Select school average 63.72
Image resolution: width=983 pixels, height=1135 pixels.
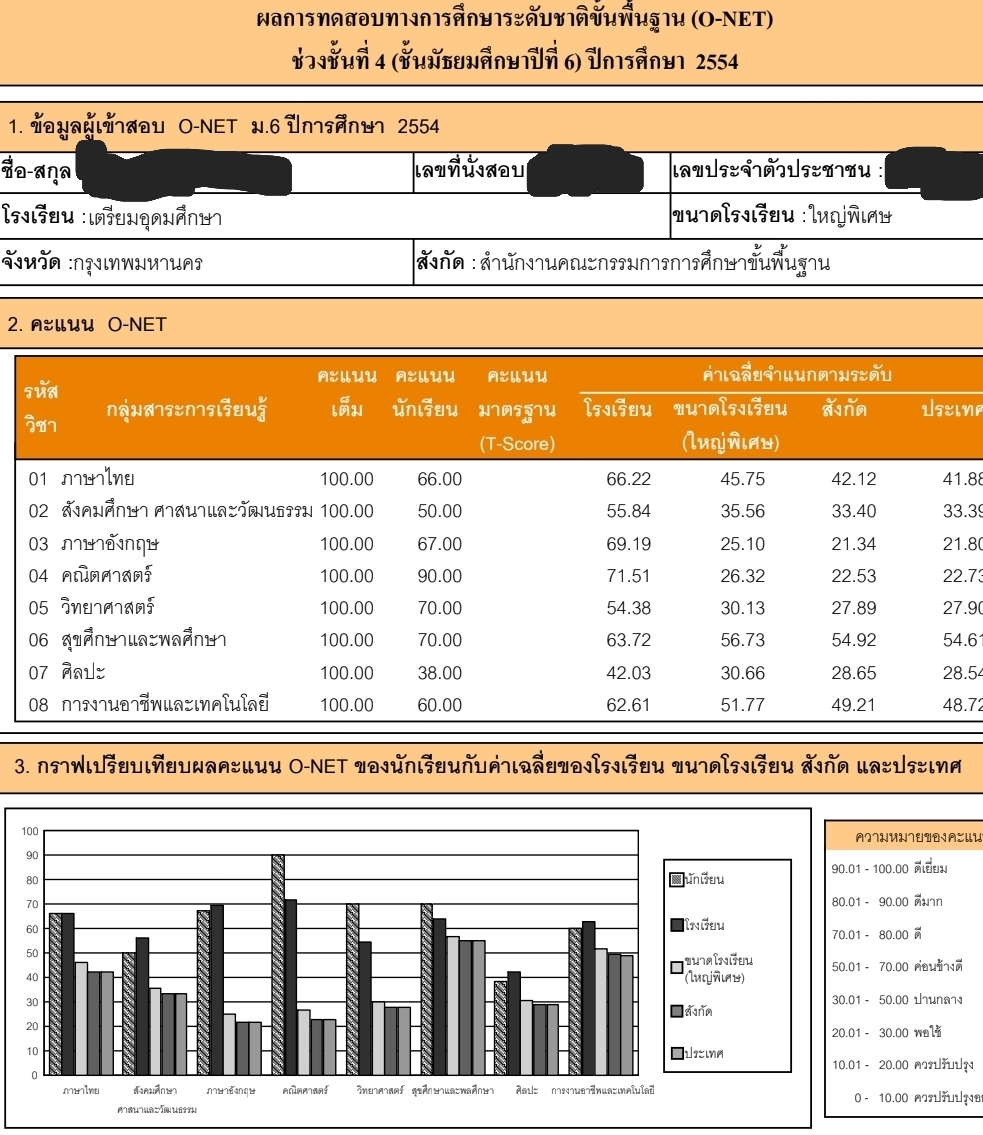click(628, 640)
